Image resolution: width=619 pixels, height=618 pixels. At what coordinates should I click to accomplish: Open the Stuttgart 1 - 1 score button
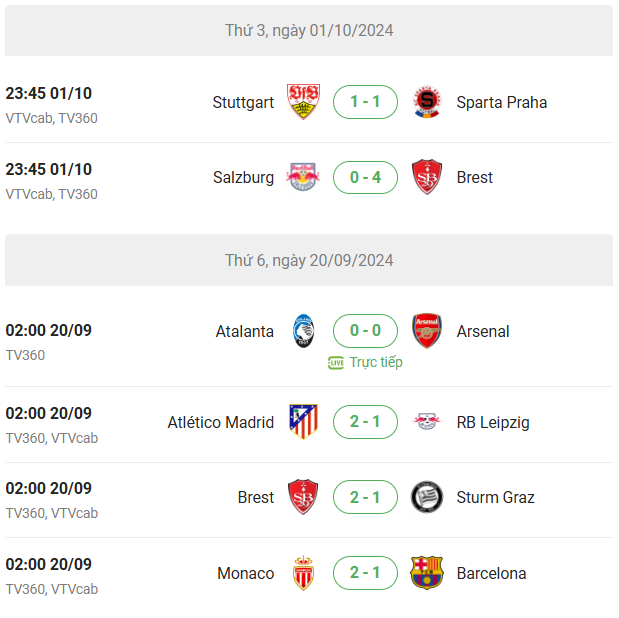tap(365, 102)
